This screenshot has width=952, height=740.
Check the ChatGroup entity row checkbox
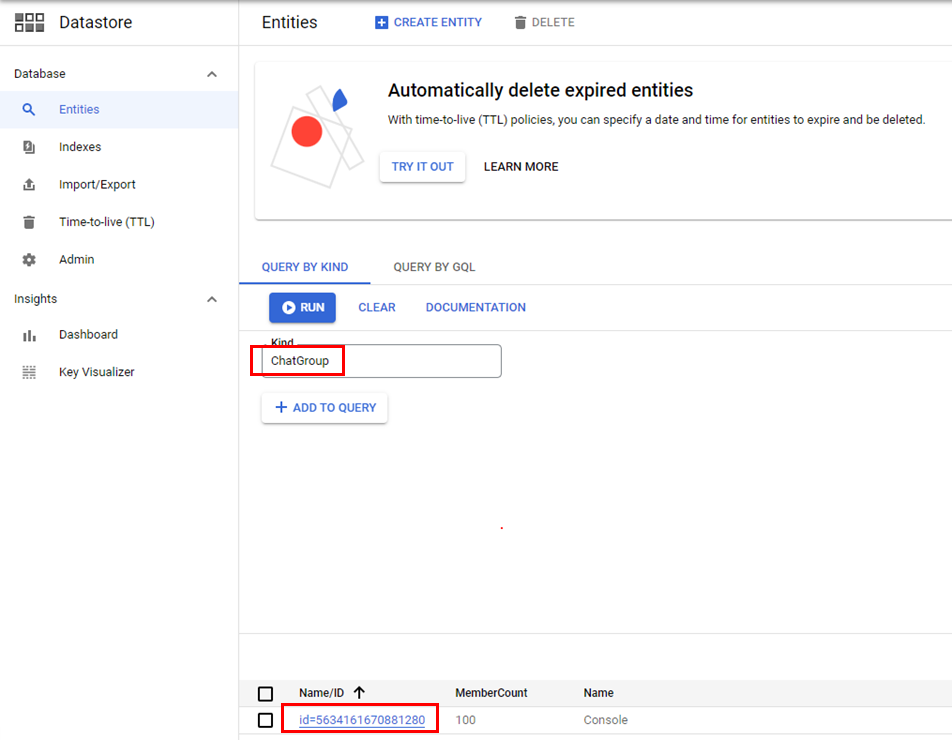point(266,719)
